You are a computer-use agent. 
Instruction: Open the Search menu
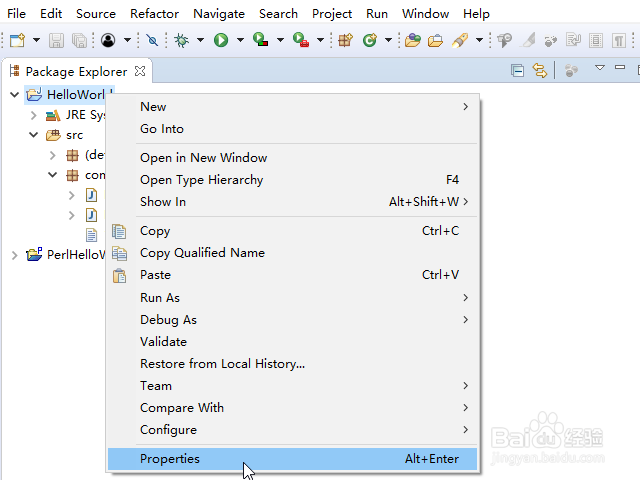278,13
